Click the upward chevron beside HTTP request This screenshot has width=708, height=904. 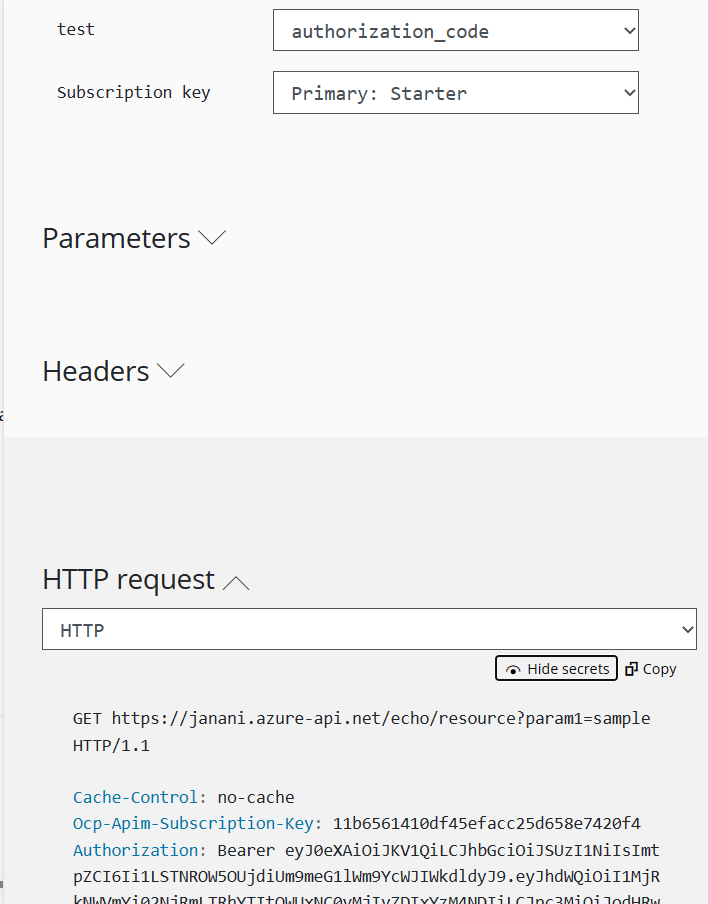pos(236,581)
